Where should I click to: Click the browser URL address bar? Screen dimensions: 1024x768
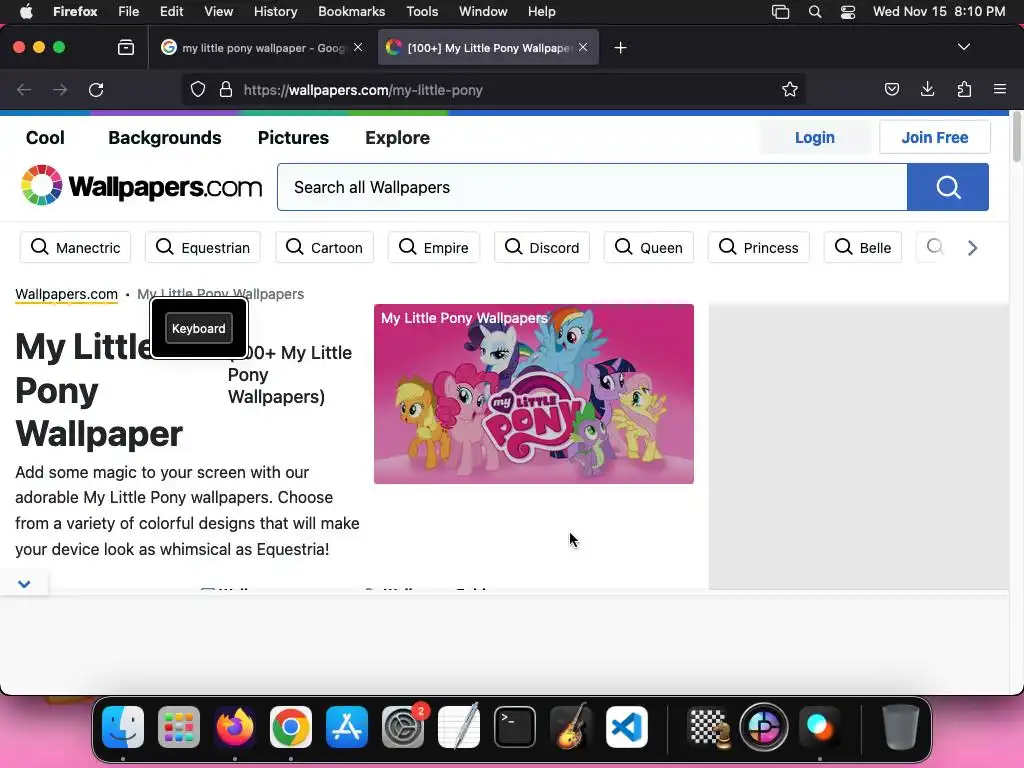tap(493, 89)
